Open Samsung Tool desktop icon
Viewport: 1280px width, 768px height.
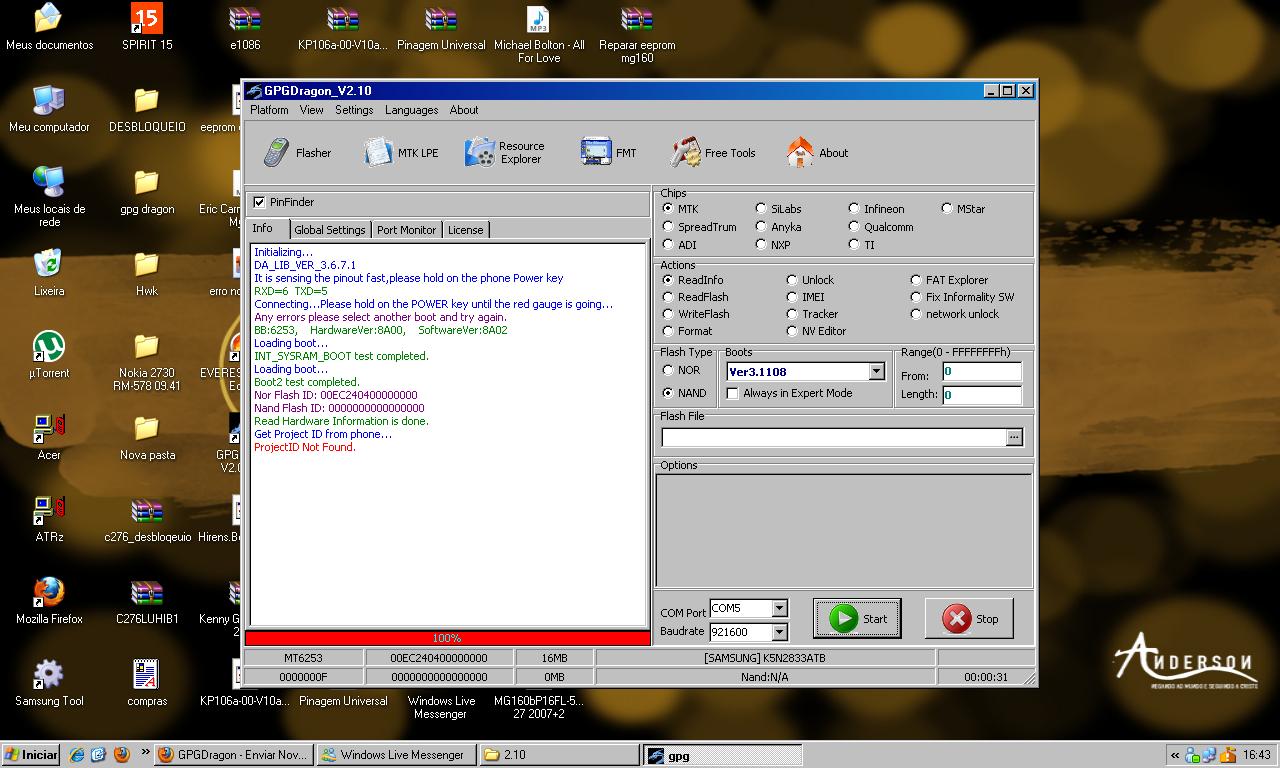coord(49,684)
